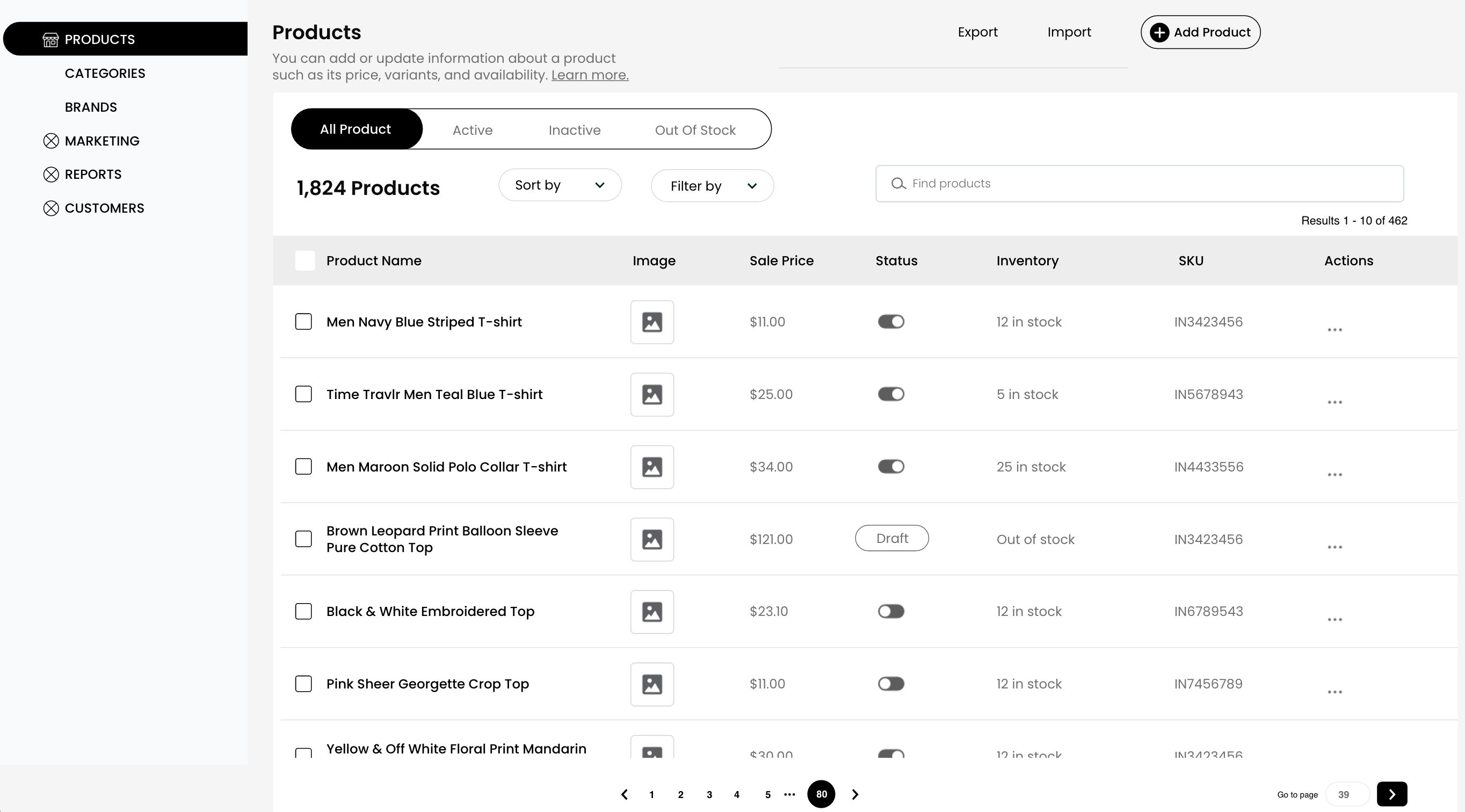The width and height of the screenshot is (1465, 812).
Task: Tick the select-all checkbox in table header
Action: [x=305, y=261]
